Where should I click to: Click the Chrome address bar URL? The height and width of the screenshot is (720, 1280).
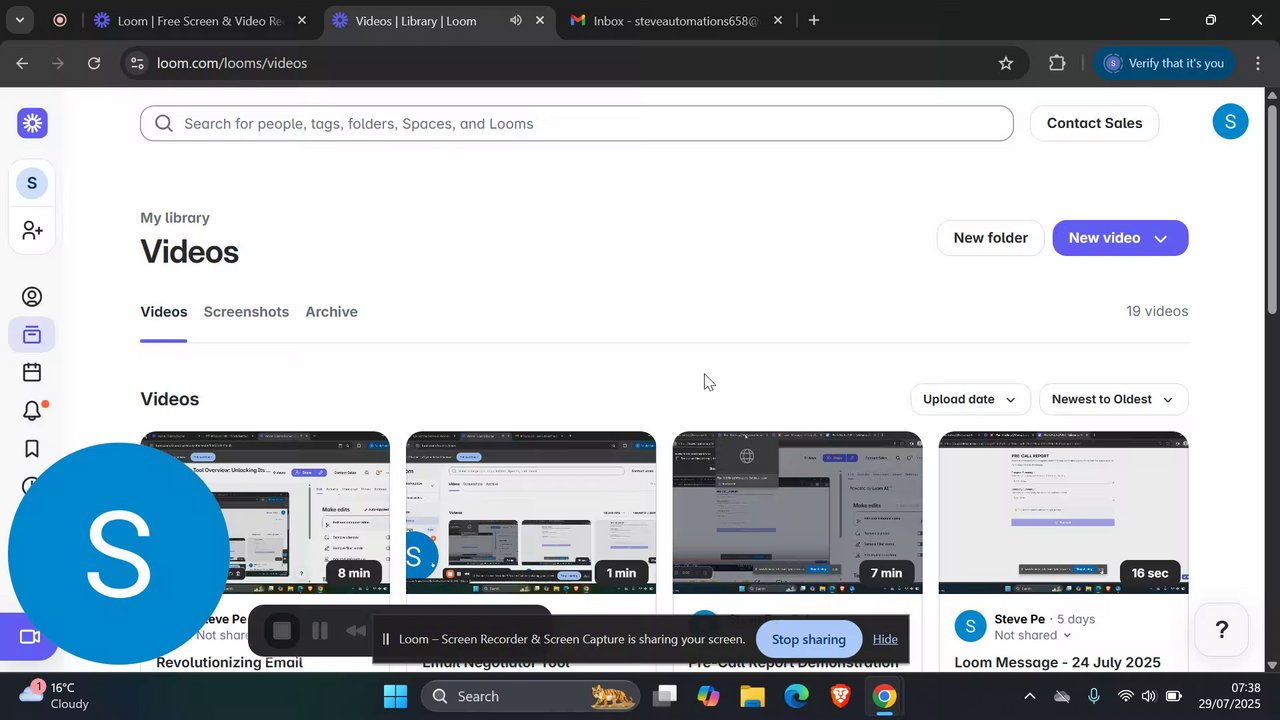(x=232, y=63)
